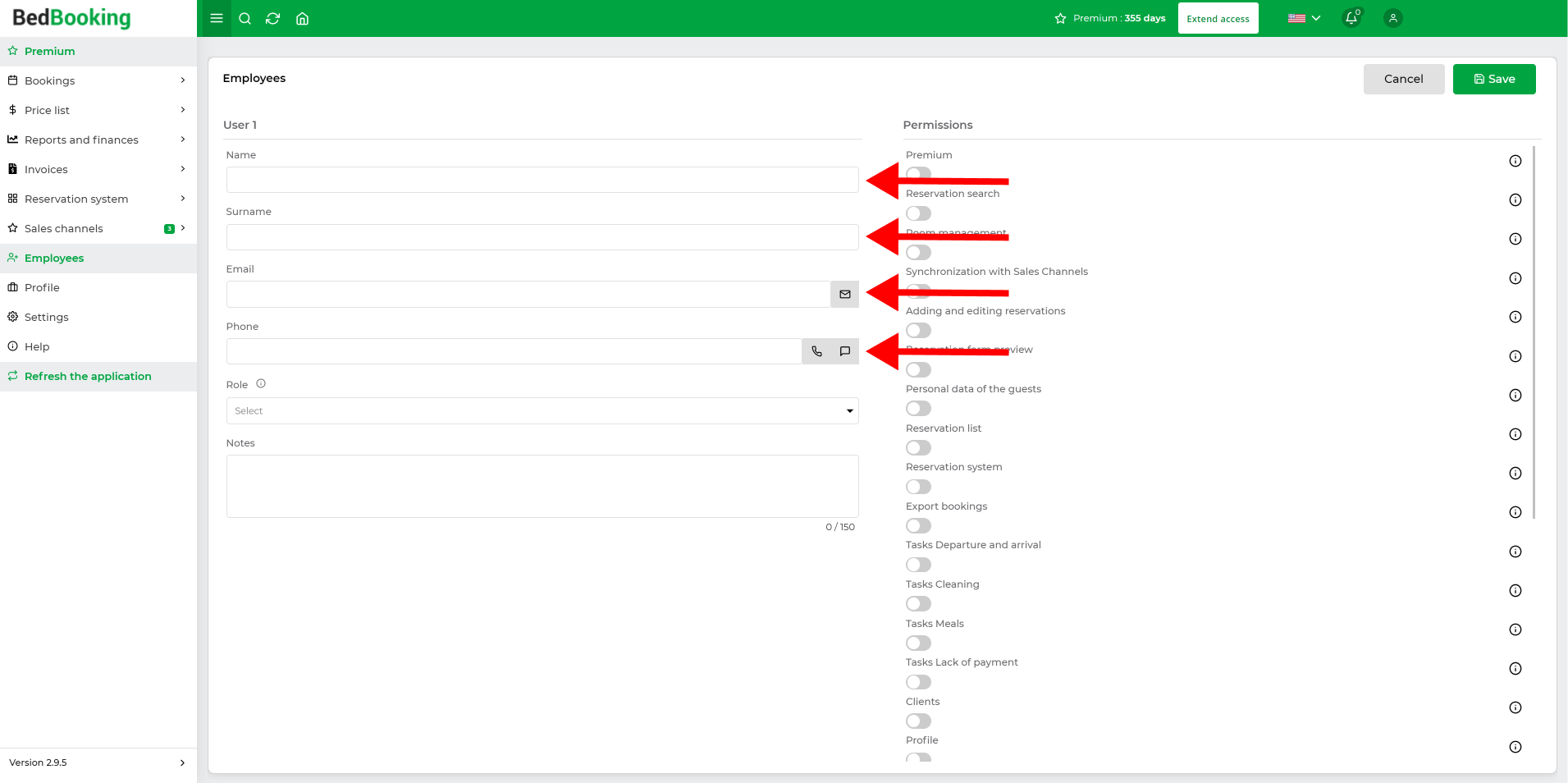1568x783 pixels.
Task: Open info icon for Tasks Cleaning permission
Action: [x=1515, y=591]
